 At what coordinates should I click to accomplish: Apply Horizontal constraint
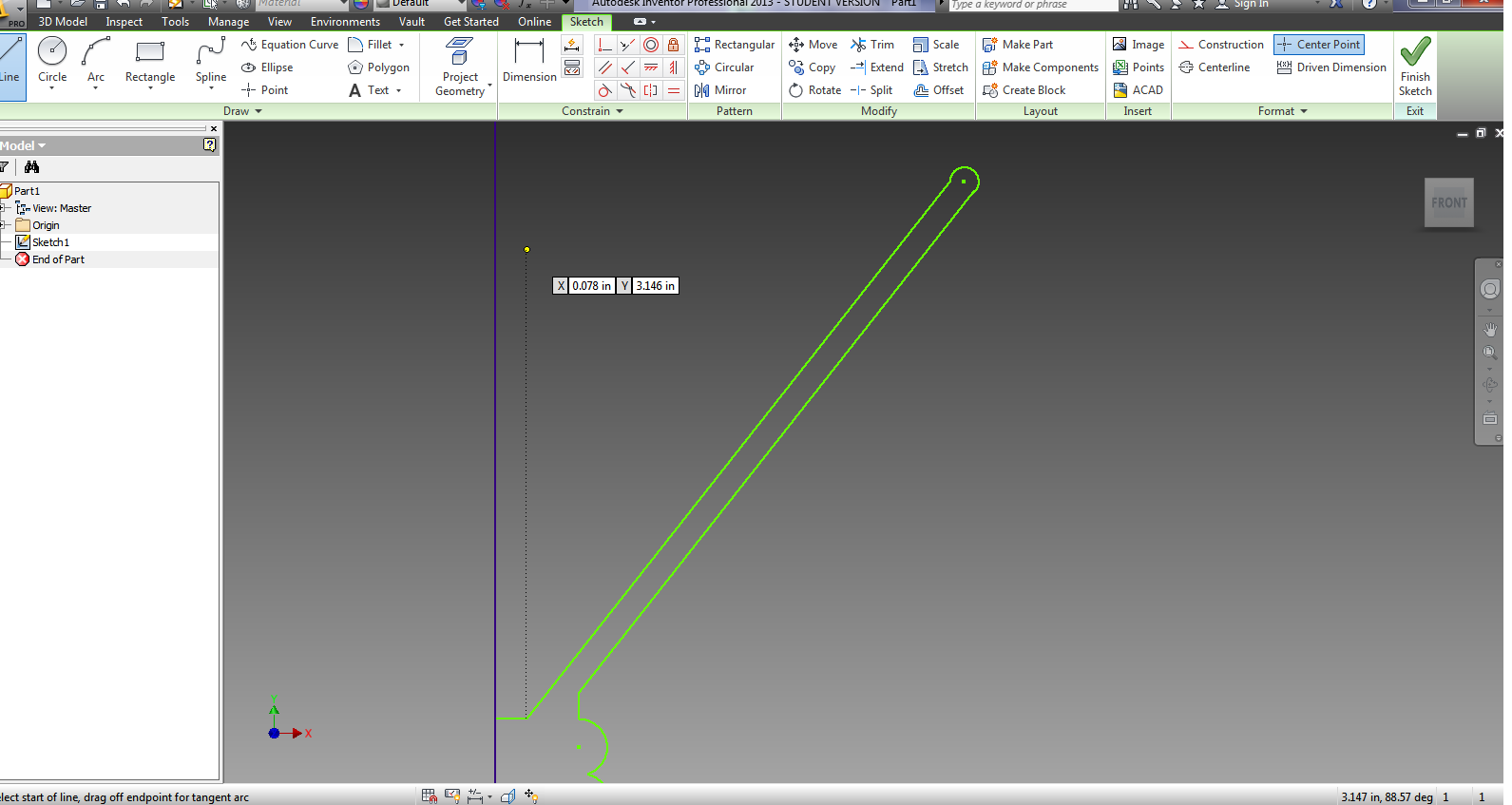[x=651, y=67]
